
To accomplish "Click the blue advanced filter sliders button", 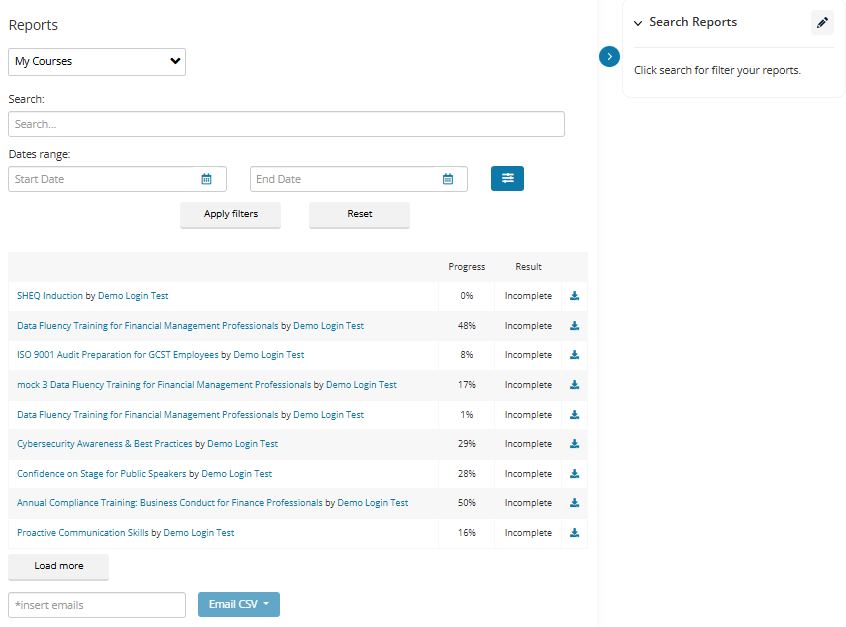I will (x=507, y=179).
